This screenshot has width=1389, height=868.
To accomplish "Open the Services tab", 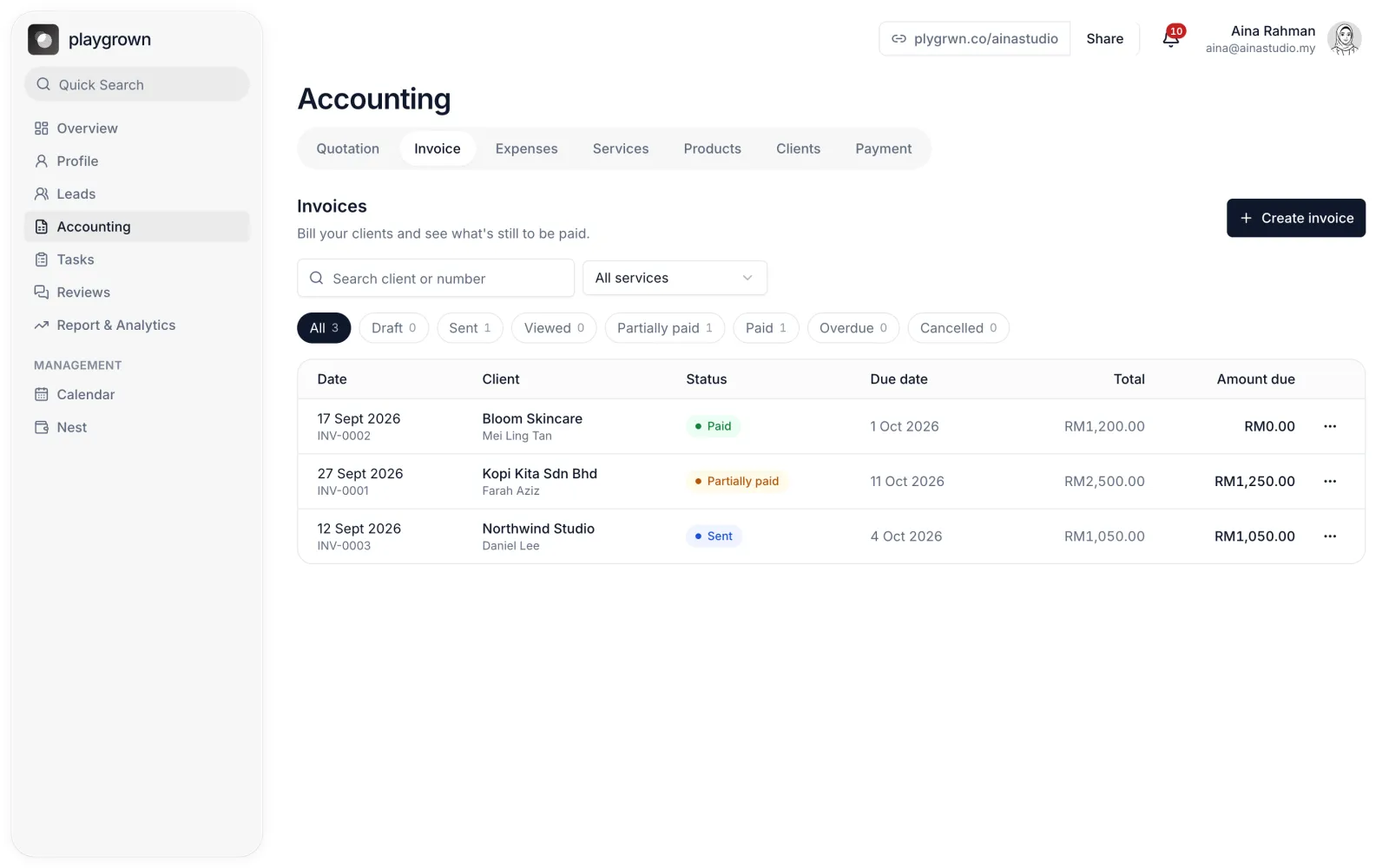I will click(621, 148).
